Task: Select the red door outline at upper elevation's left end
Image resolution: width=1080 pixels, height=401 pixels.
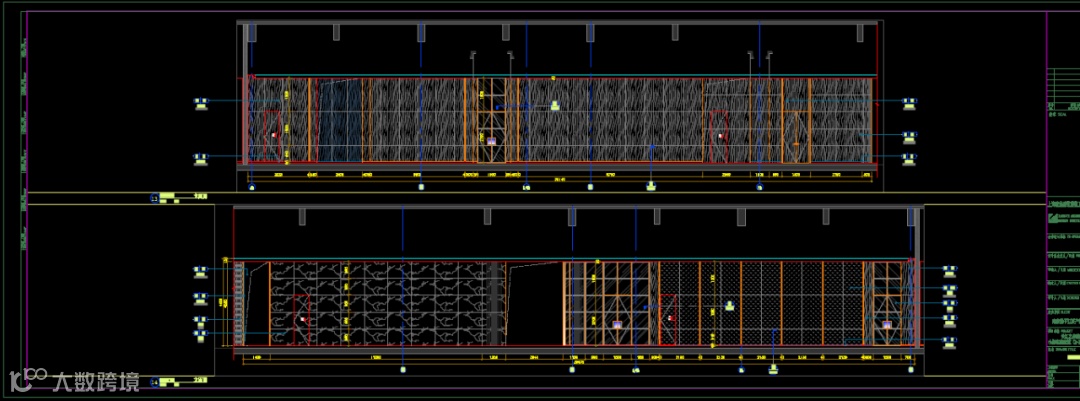Action: (x=272, y=136)
